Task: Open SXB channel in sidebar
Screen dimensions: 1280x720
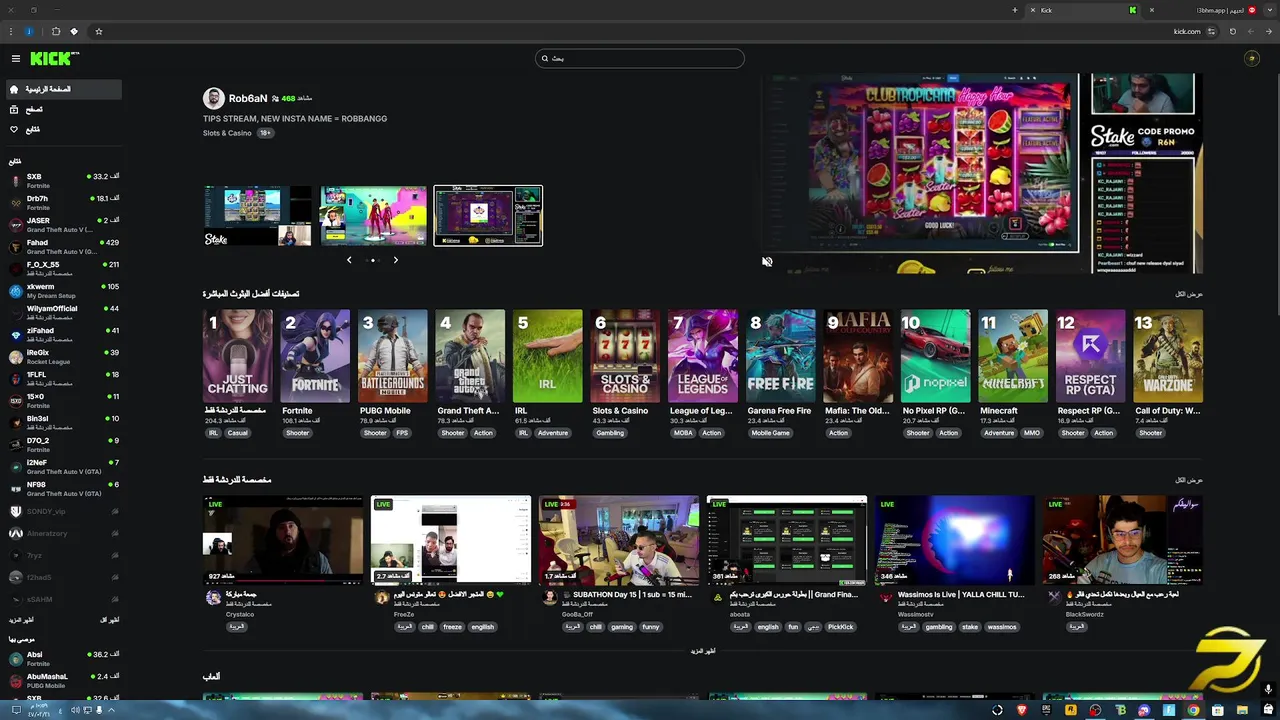Action: pyautogui.click(x=64, y=181)
